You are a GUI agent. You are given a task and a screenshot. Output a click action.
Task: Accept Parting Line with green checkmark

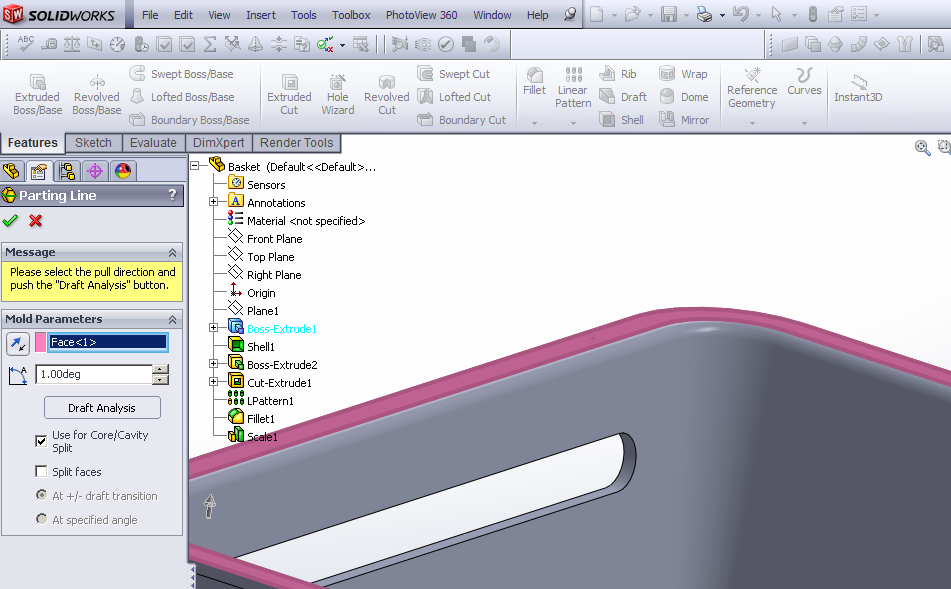tap(10, 221)
